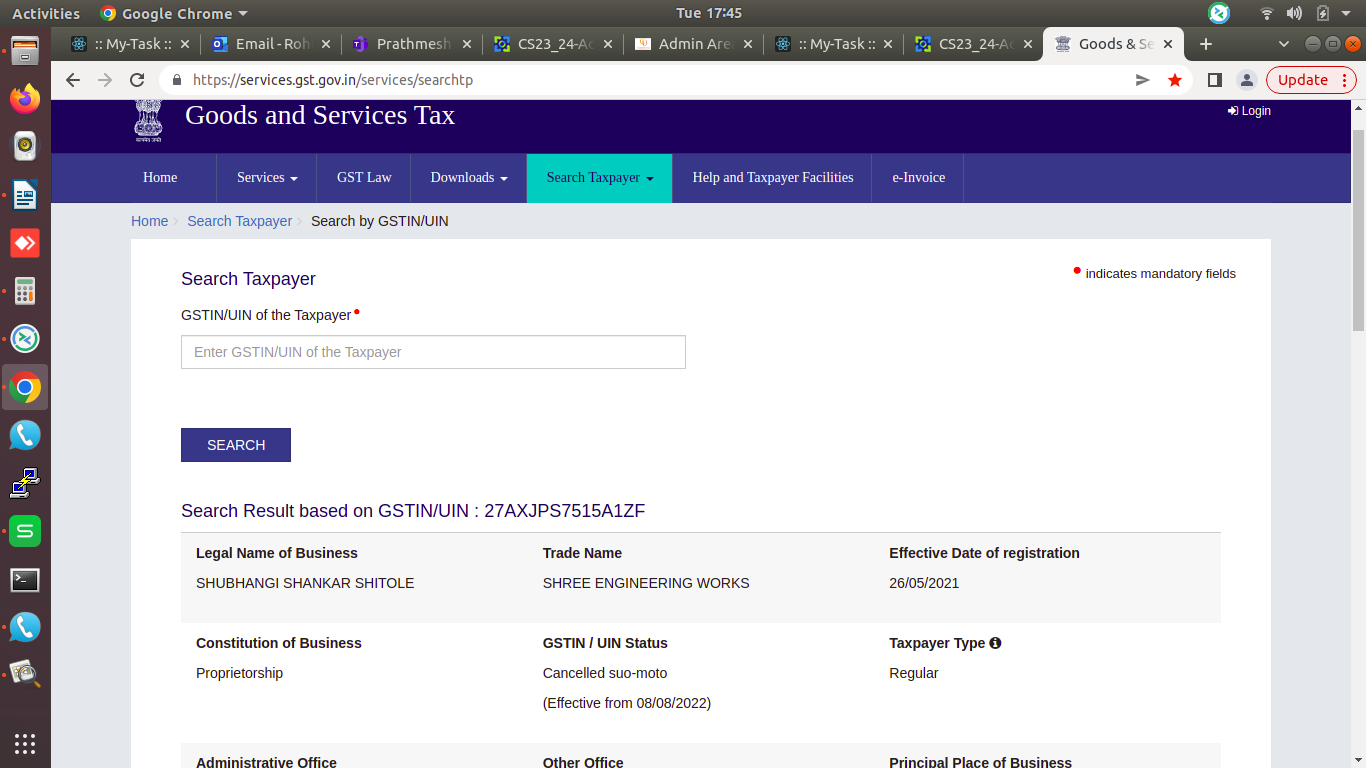This screenshot has width=1366, height=768.
Task: Click the volume speaker icon in top panel
Action: pyautogui.click(x=1295, y=13)
